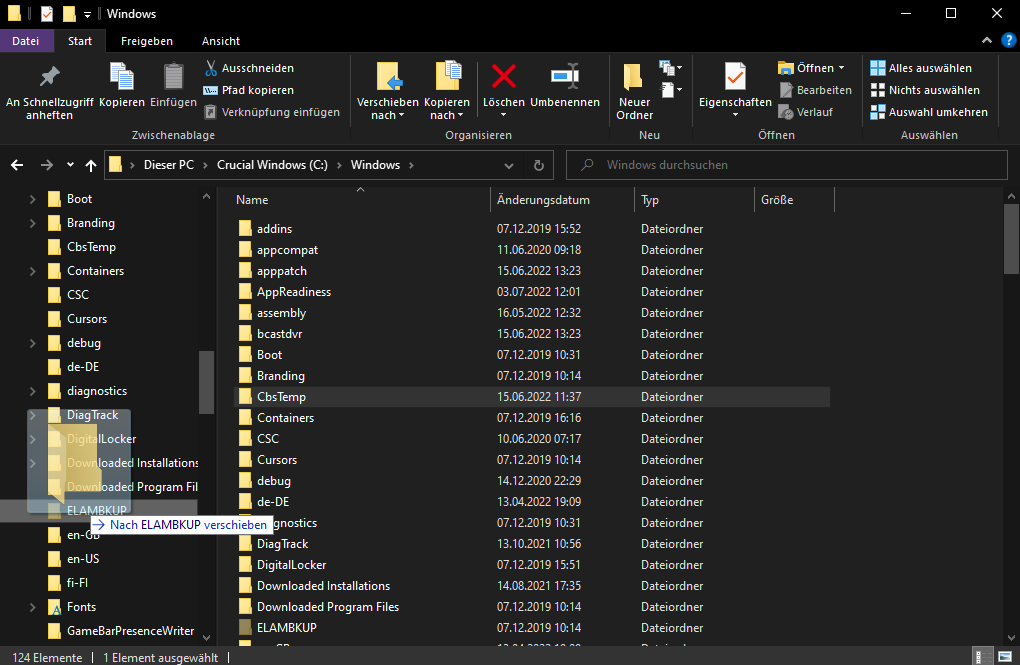Image resolution: width=1020 pixels, height=665 pixels.
Task: Switch to the Ansicht tab
Action: pyautogui.click(x=221, y=41)
